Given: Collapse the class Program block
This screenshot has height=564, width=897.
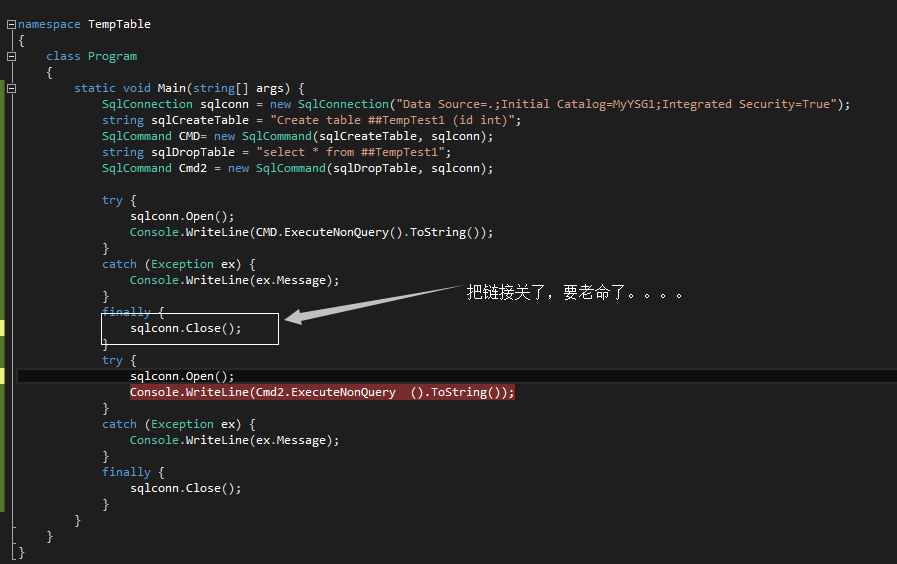Looking at the screenshot, I should pyautogui.click(x=11, y=57).
